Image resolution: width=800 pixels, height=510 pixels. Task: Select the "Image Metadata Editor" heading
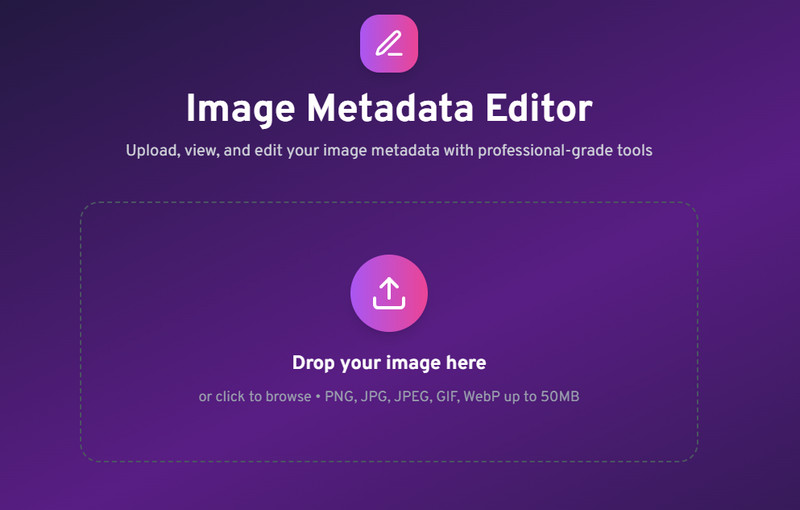pos(389,108)
